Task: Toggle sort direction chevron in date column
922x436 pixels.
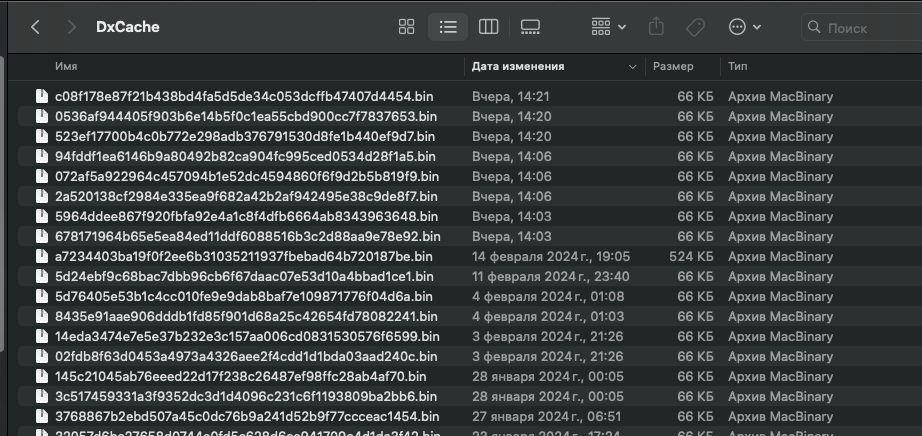Action: [633, 67]
